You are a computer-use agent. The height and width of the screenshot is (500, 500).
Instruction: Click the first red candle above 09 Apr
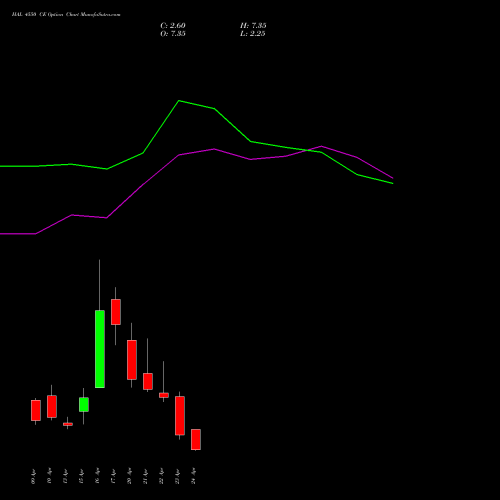36,410
